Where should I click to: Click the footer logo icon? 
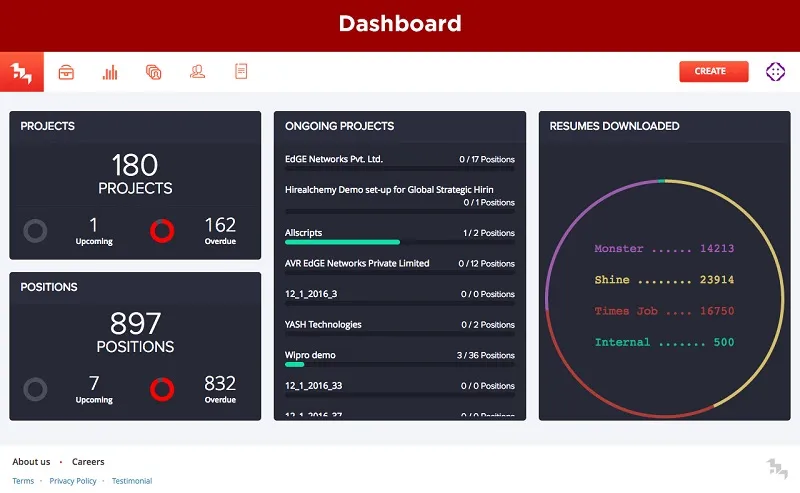[x=777, y=468]
